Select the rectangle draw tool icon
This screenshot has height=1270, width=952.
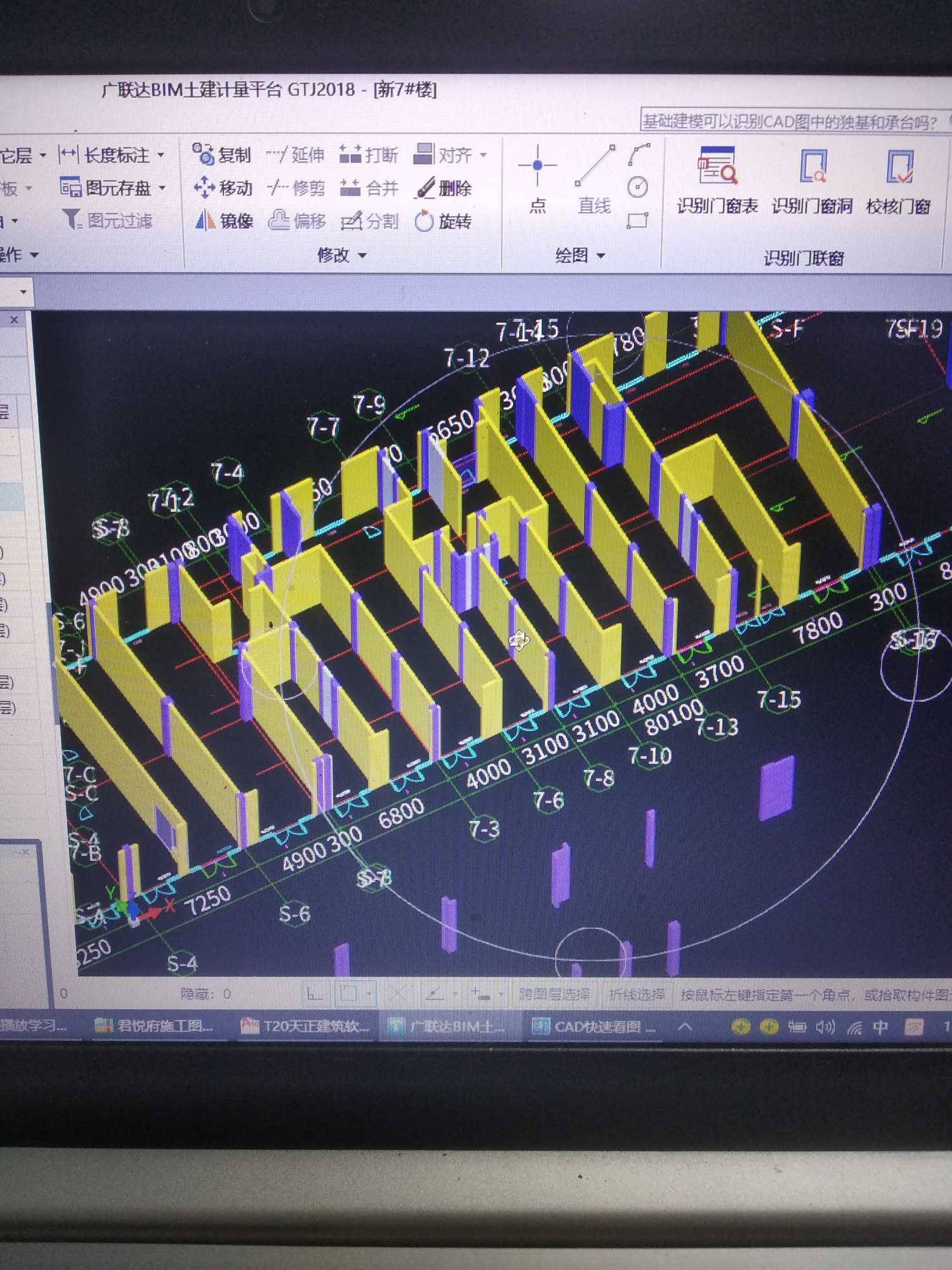(637, 220)
